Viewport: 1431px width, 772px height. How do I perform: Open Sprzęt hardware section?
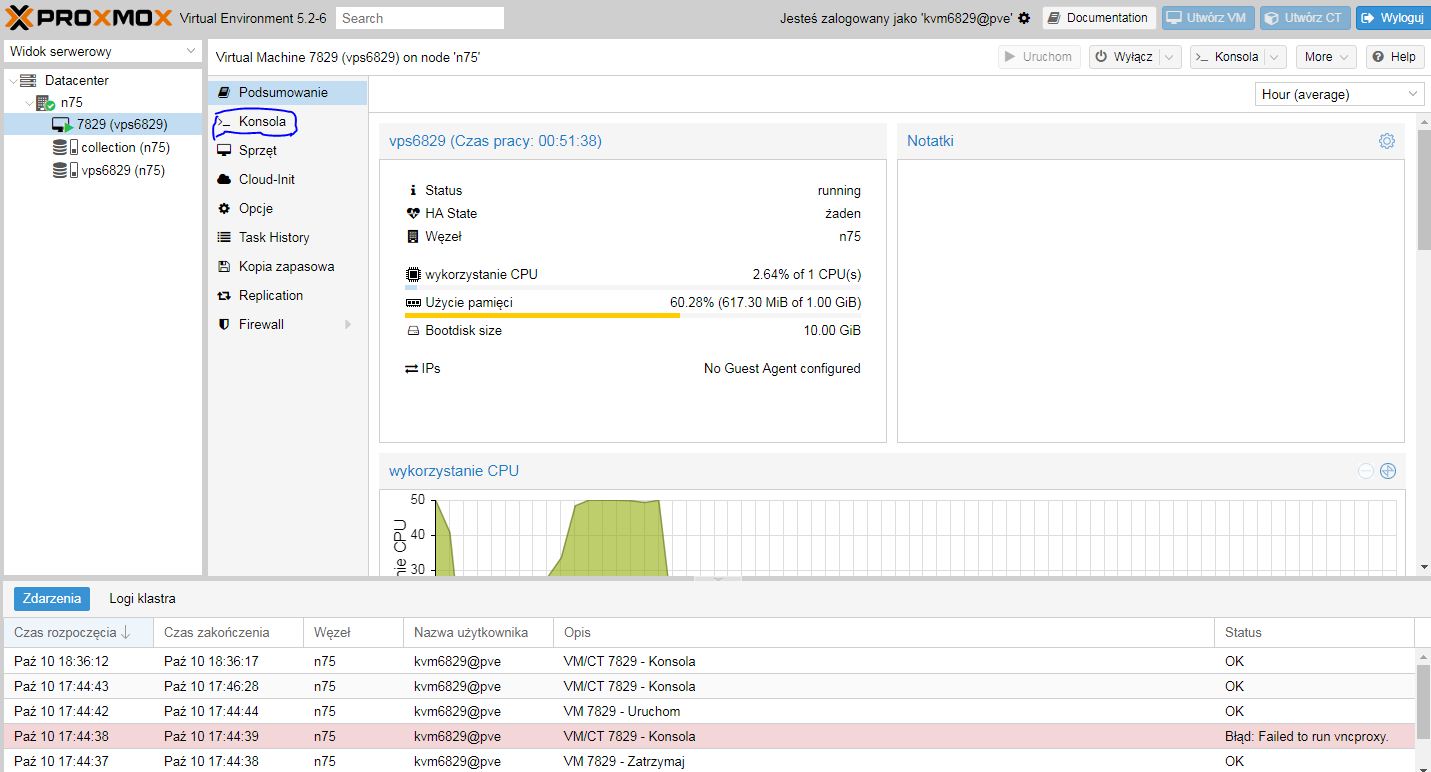coord(257,150)
